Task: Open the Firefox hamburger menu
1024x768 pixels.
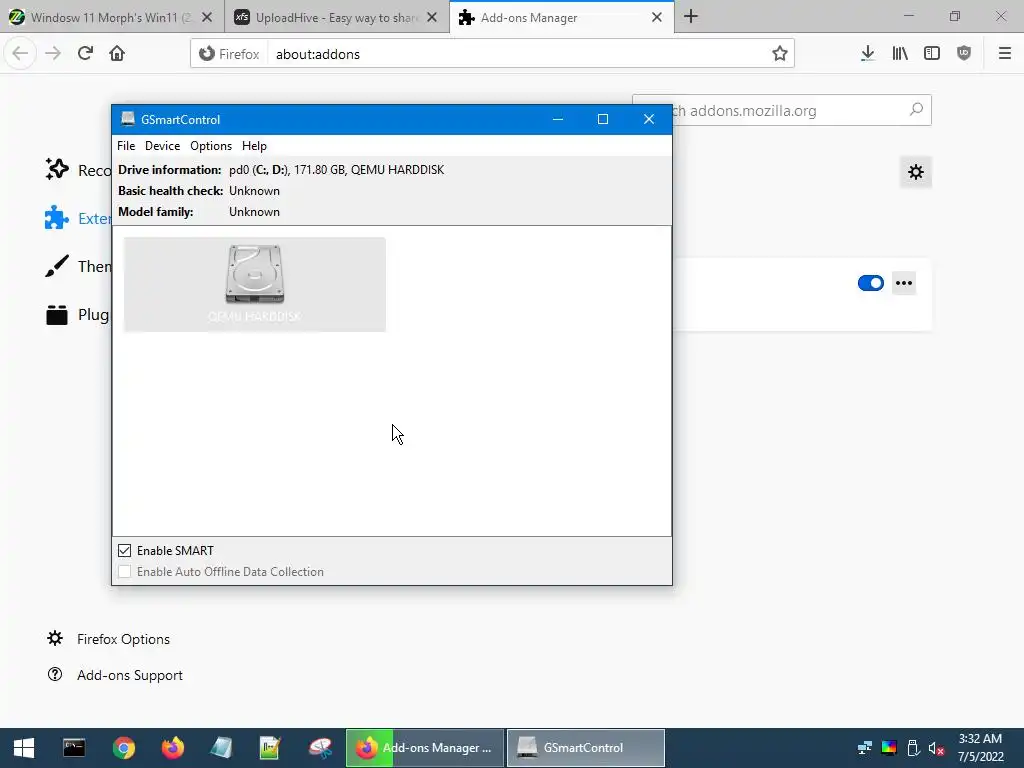Action: [x=1005, y=54]
